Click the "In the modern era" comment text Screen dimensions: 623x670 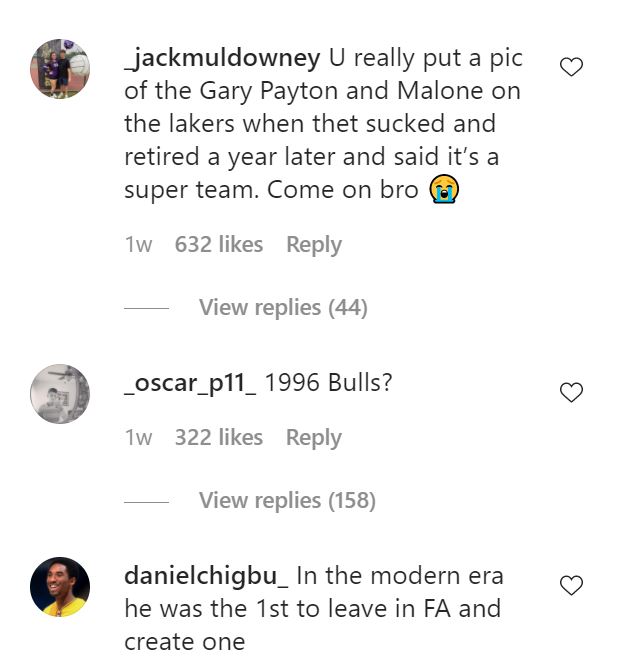(400, 576)
